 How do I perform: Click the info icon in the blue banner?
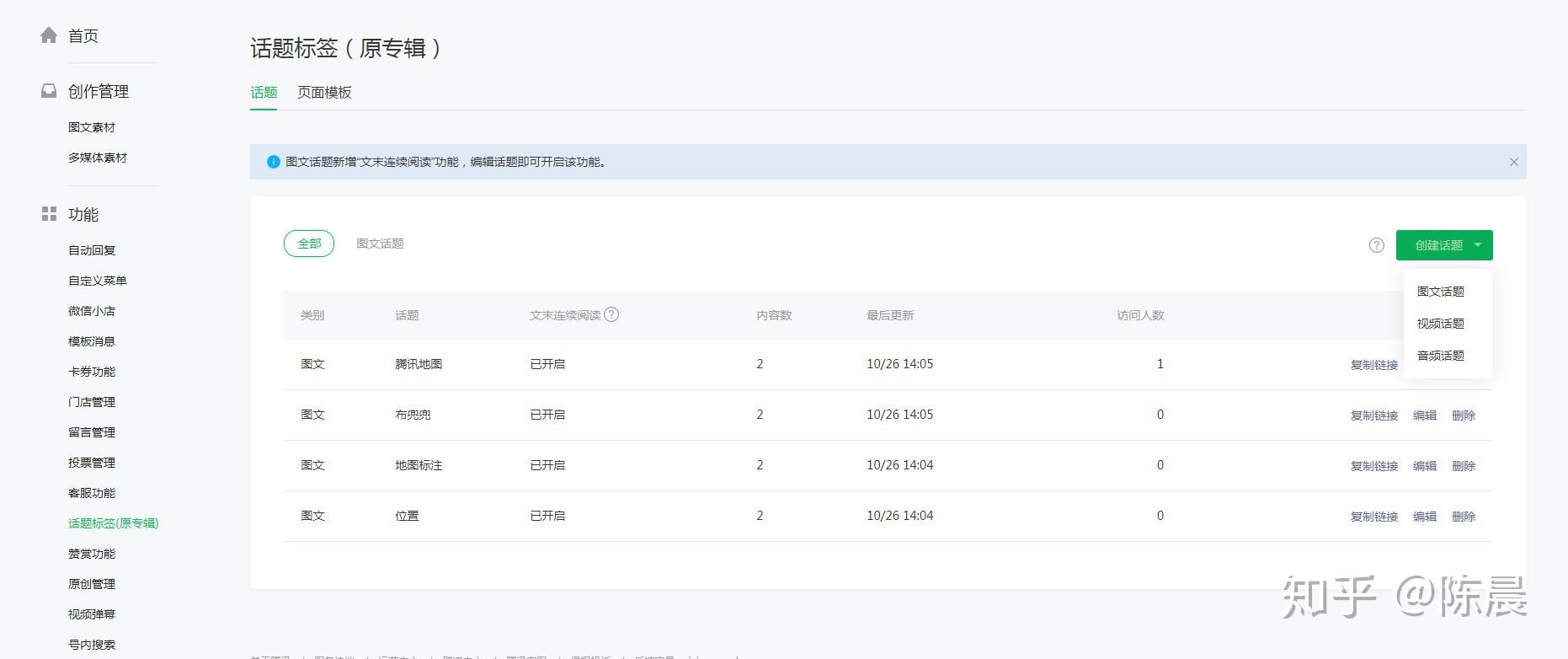click(274, 162)
